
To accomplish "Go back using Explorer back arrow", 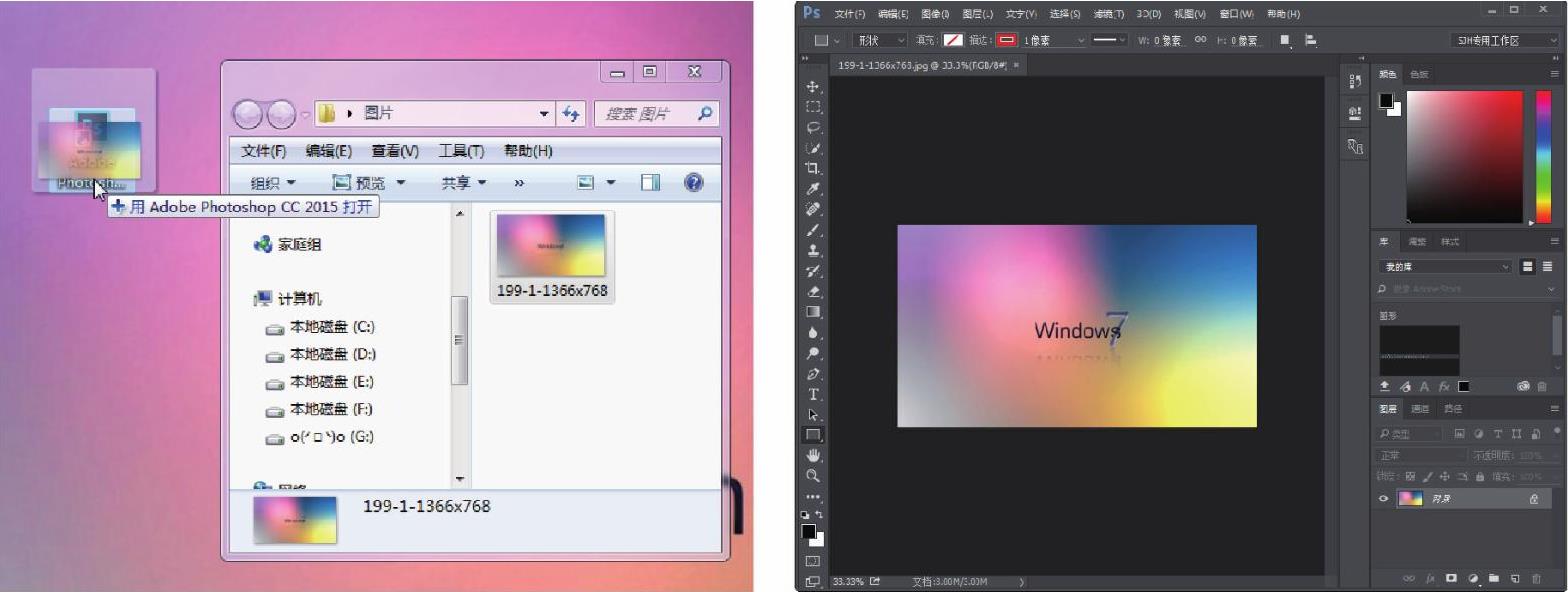I will tap(248, 115).
